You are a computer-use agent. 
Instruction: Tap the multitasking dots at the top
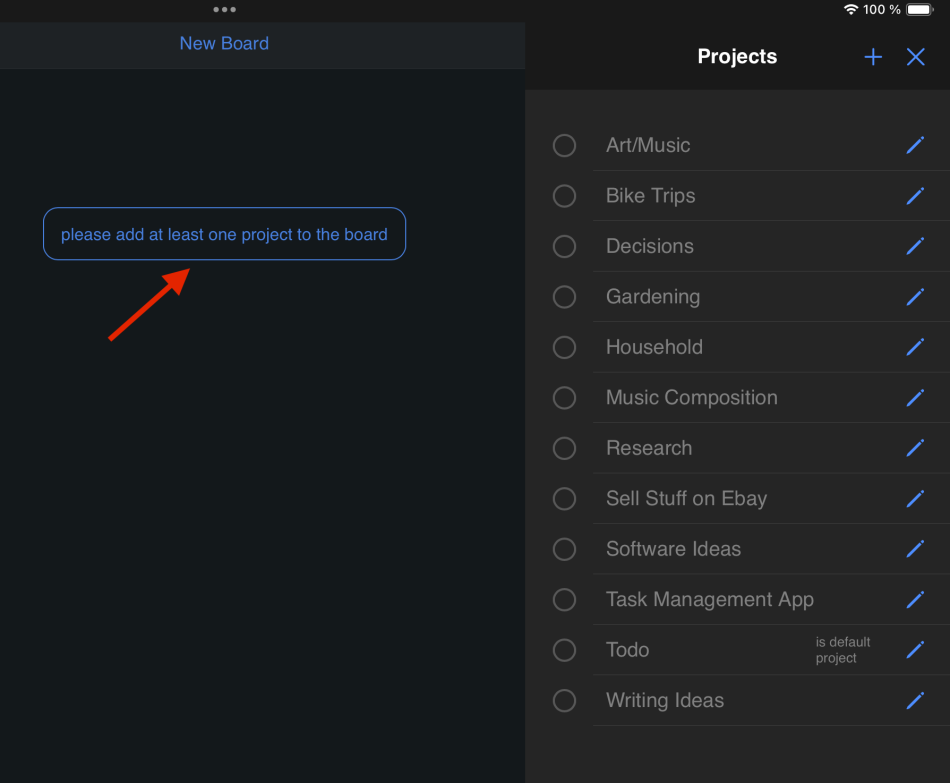(224, 10)
